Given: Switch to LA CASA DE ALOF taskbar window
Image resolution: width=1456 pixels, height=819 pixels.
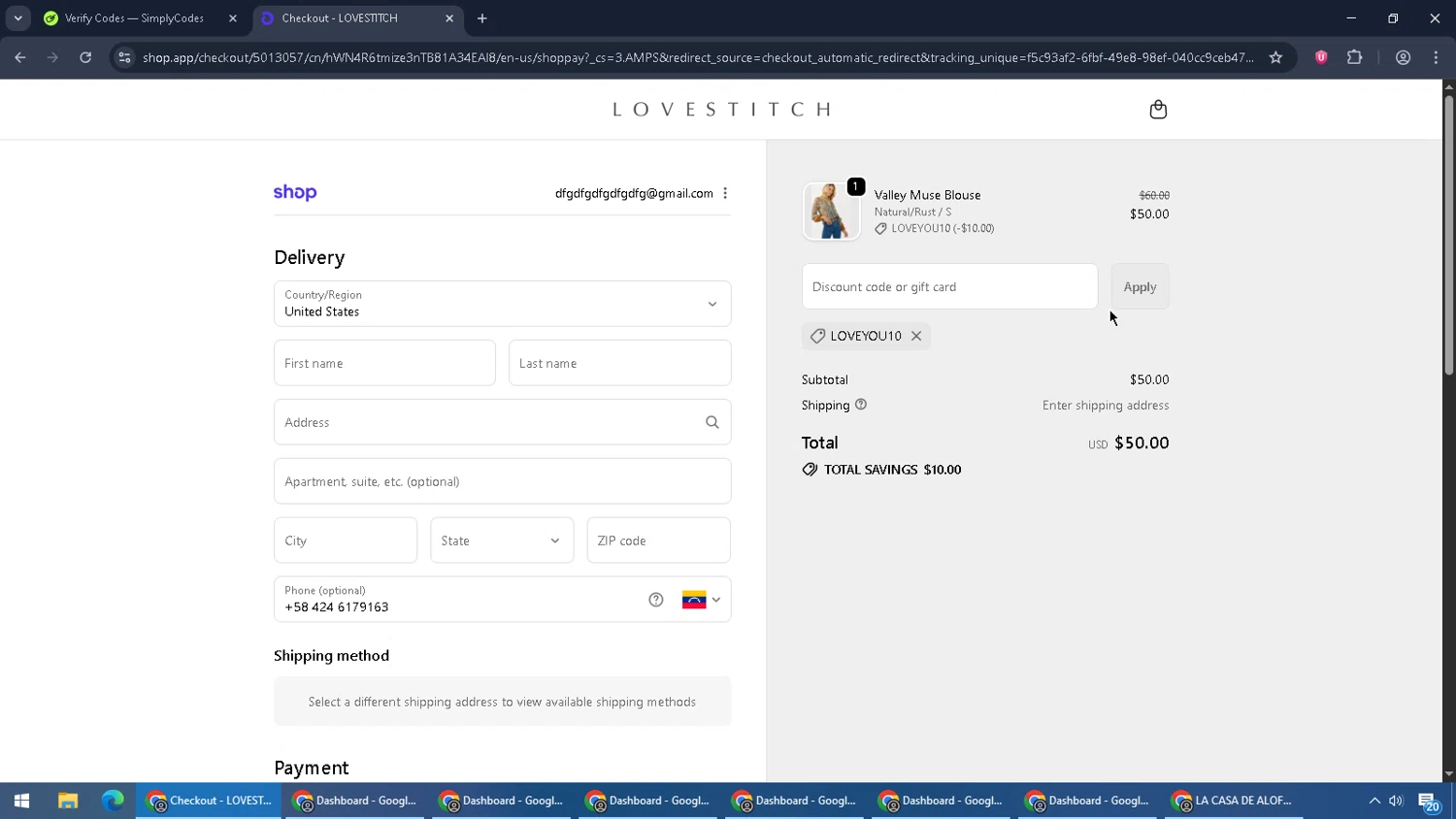Looking at the screenshot, I should tap(1233, 801).
